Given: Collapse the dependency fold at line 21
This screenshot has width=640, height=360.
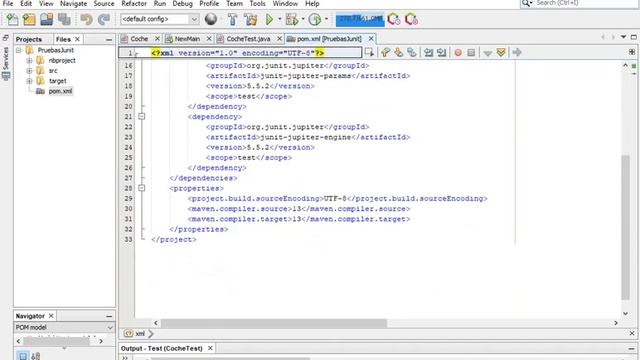Looking at the screenshot, I should [142, 117].
